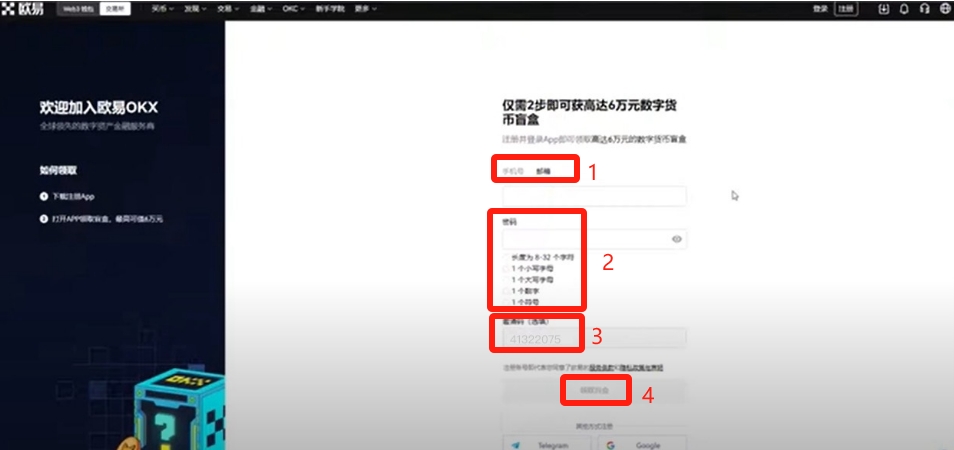Open the 新手学院 menu item

(330, 9)
